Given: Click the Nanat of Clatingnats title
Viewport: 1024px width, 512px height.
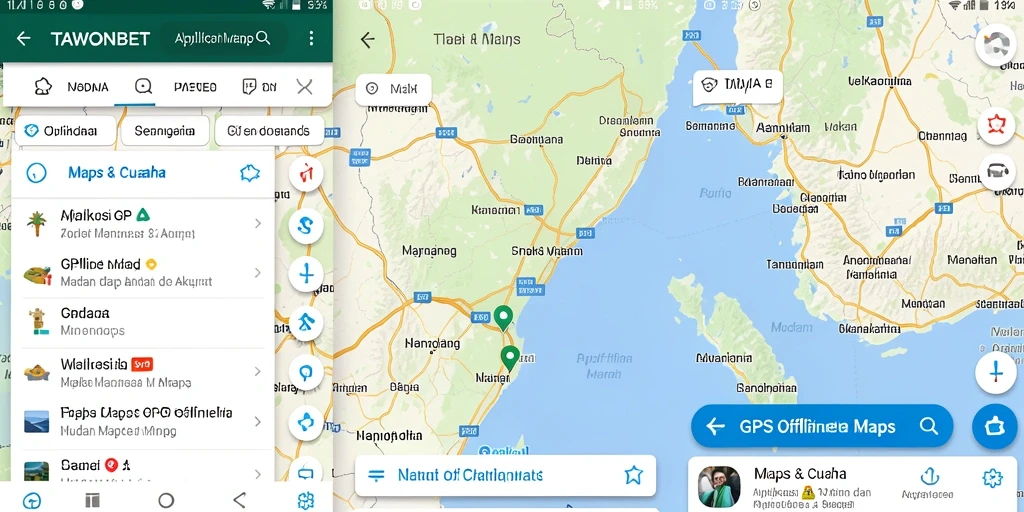Looking at the screenshot, I should (x=470, y=475).
